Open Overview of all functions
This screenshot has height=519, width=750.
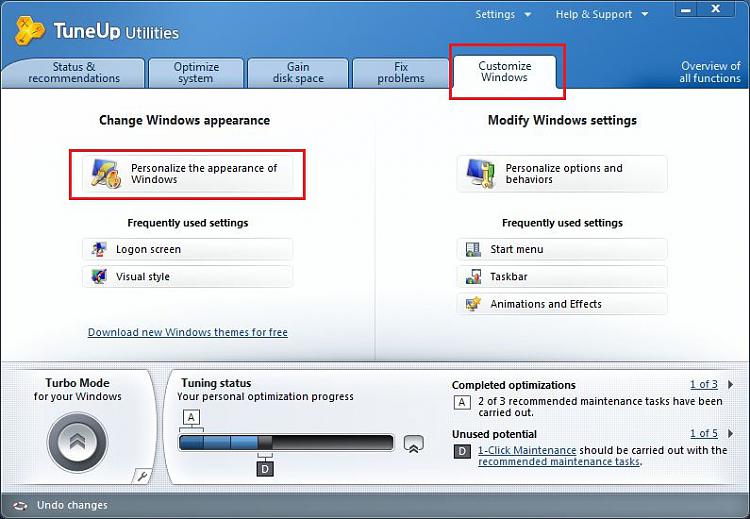point(710,72)
